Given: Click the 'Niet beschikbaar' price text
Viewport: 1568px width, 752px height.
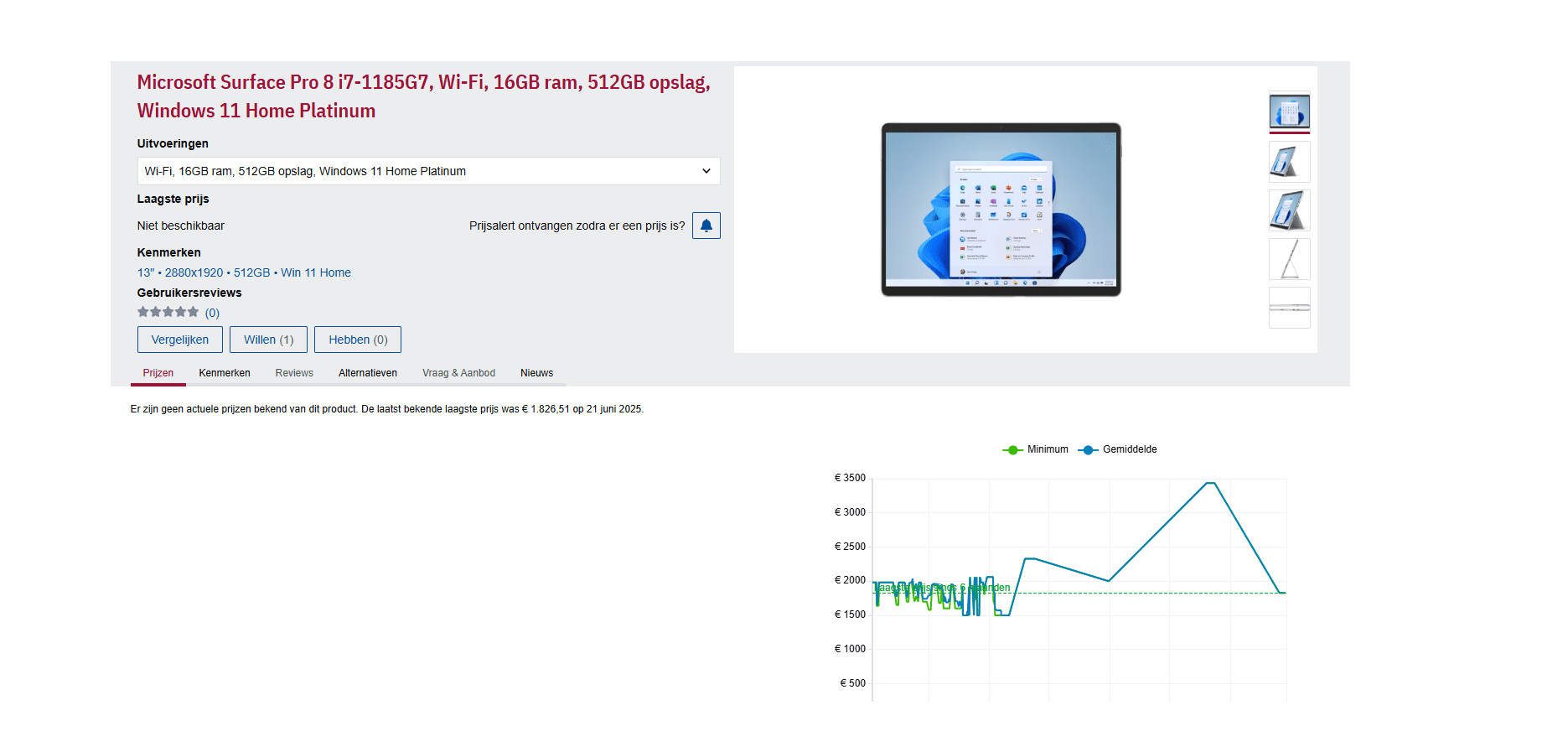Looking at the screenshot, I should click(x=181, y=226).
